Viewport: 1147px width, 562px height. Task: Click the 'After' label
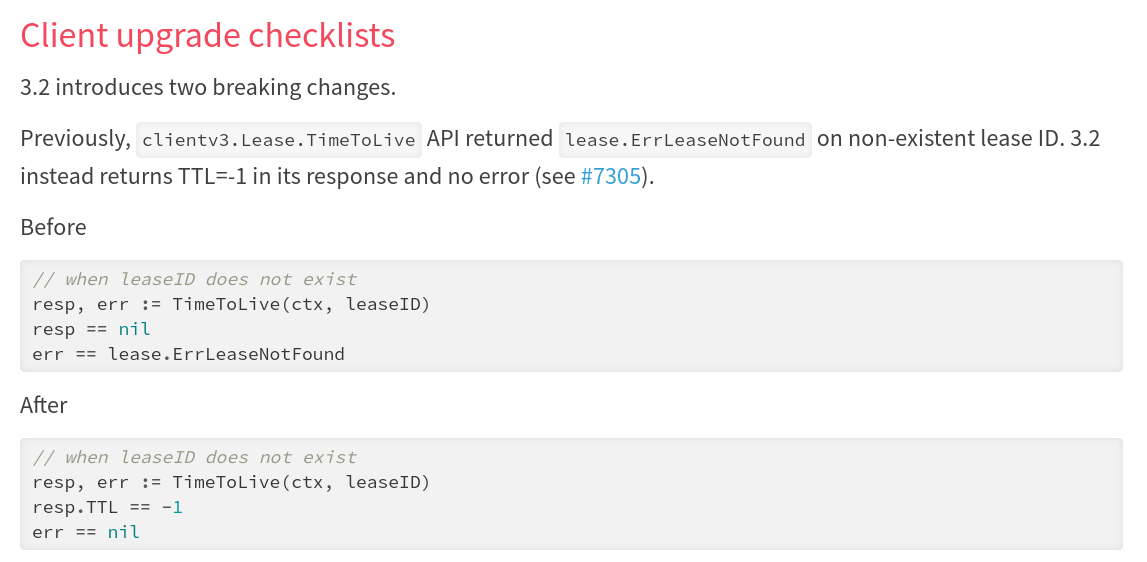(44, 405)
